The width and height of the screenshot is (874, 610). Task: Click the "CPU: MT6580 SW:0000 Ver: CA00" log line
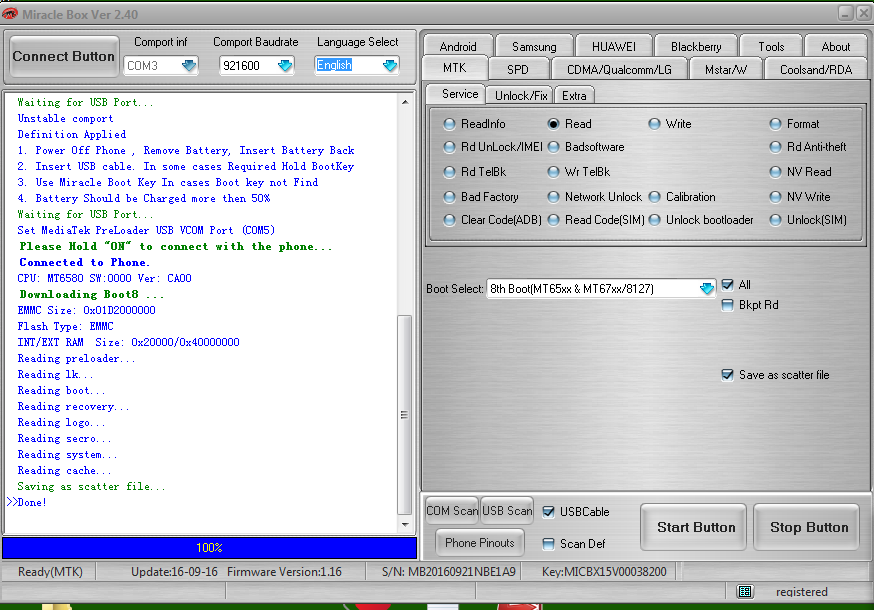[x=104, y=278]
